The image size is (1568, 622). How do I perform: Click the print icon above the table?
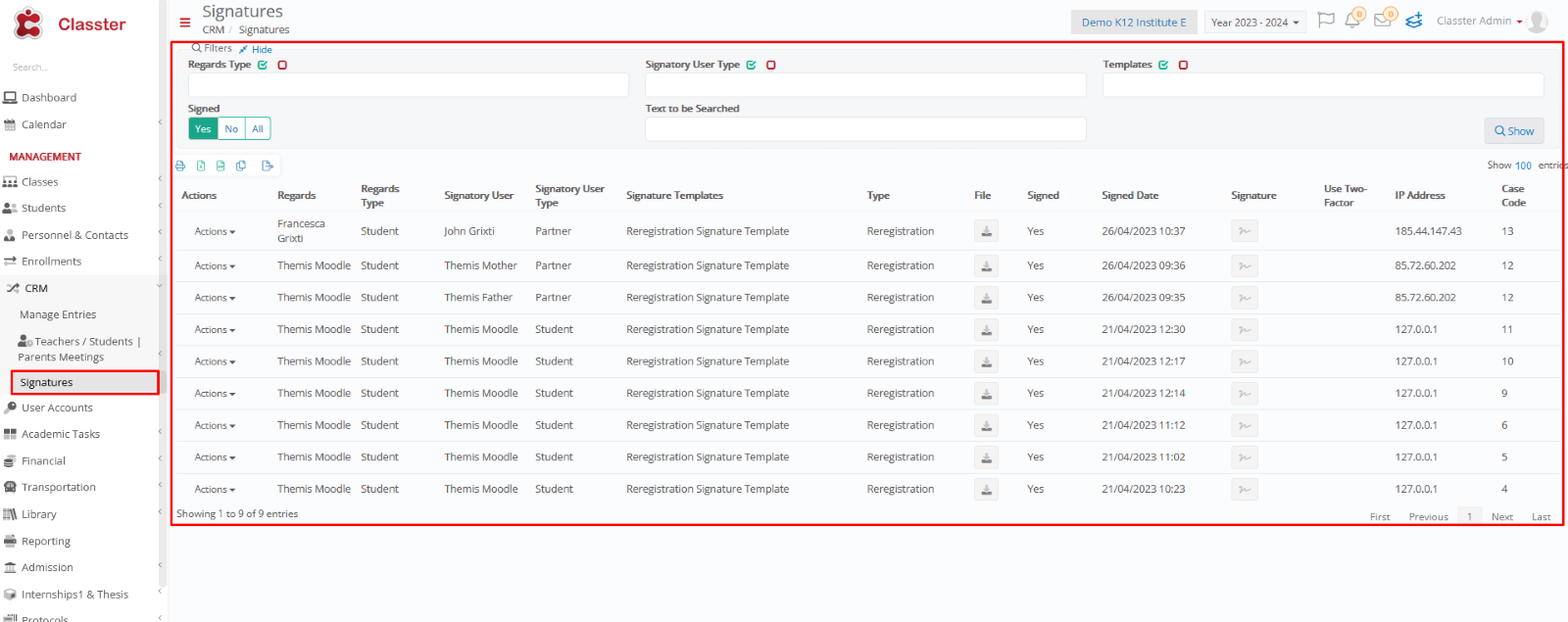(x=180, y=166)
